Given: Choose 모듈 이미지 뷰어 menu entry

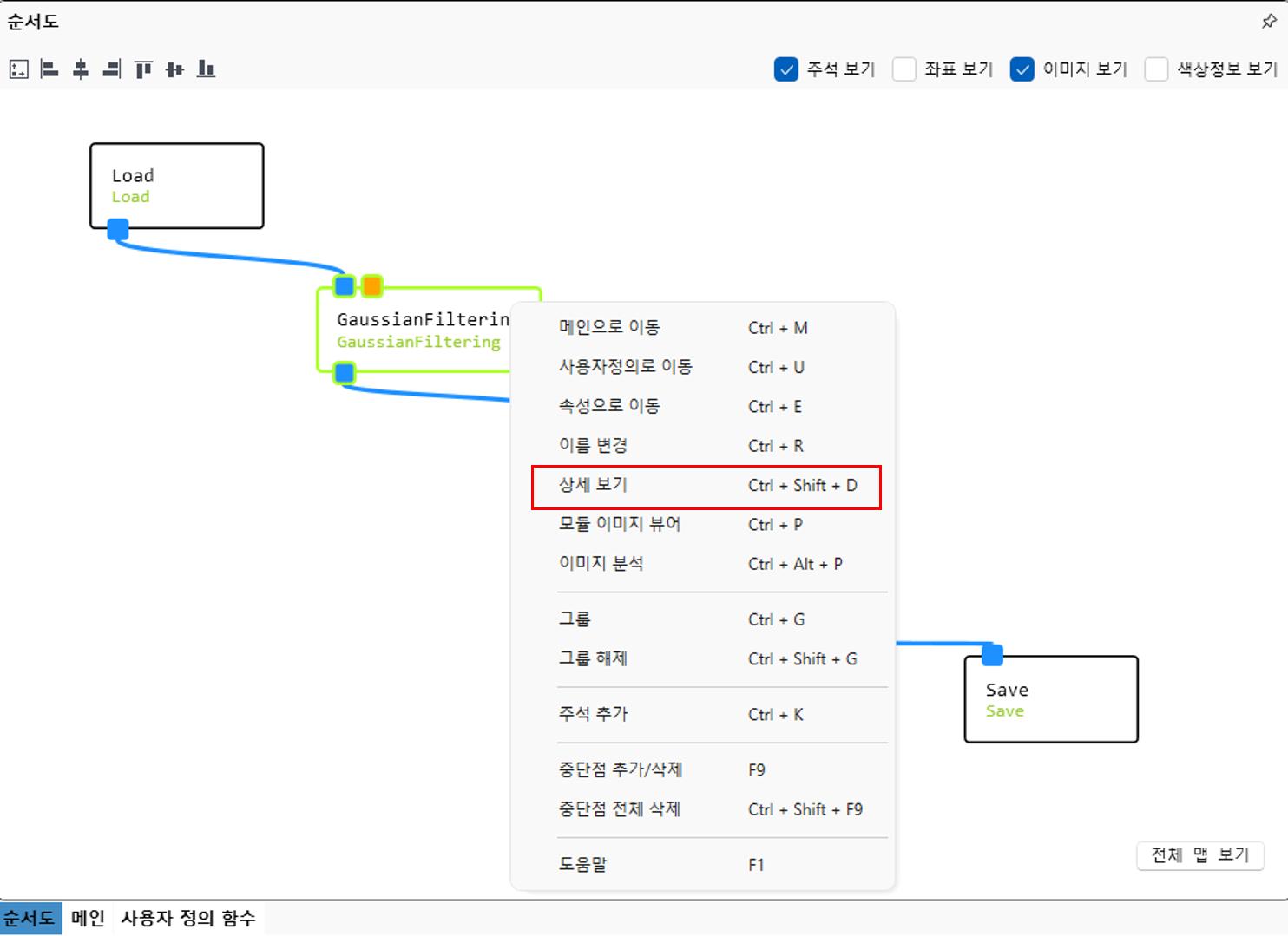Looking at the screenshot, I should [705, 525].
